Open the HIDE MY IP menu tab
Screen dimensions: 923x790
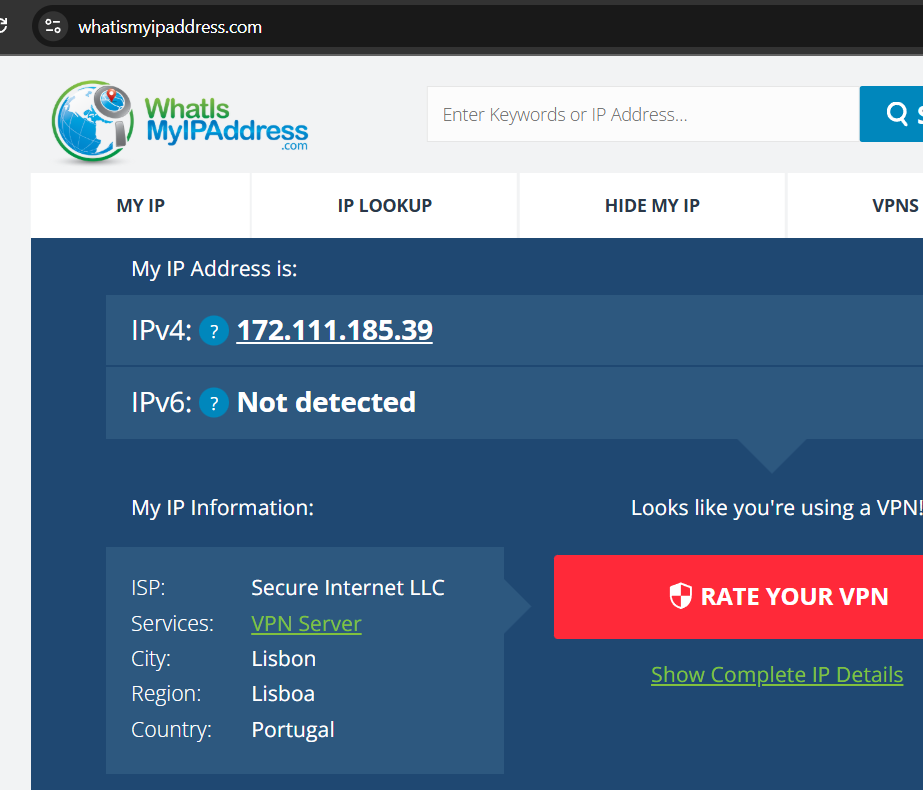coord(652,205)
